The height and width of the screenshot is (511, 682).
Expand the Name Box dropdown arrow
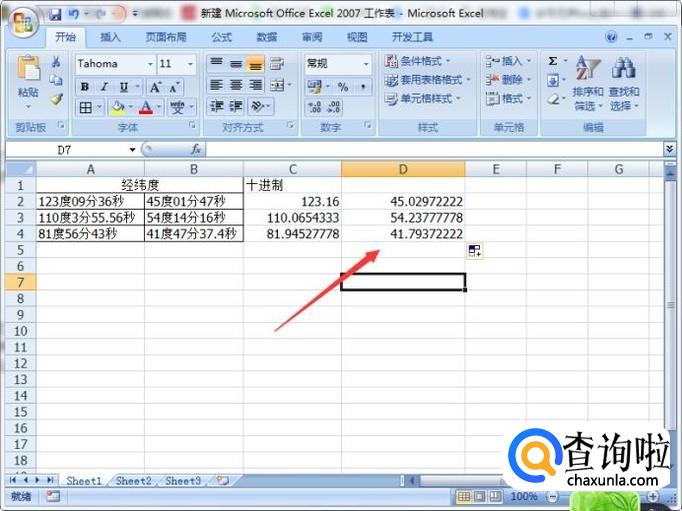click(132, 149)
